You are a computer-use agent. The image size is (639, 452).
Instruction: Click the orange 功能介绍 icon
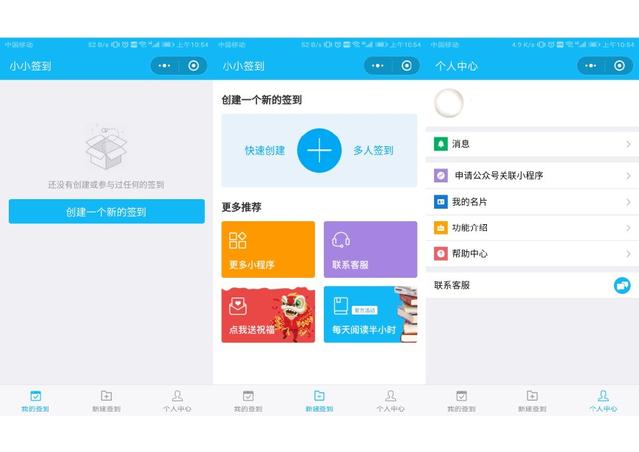[x=441, y=228]
